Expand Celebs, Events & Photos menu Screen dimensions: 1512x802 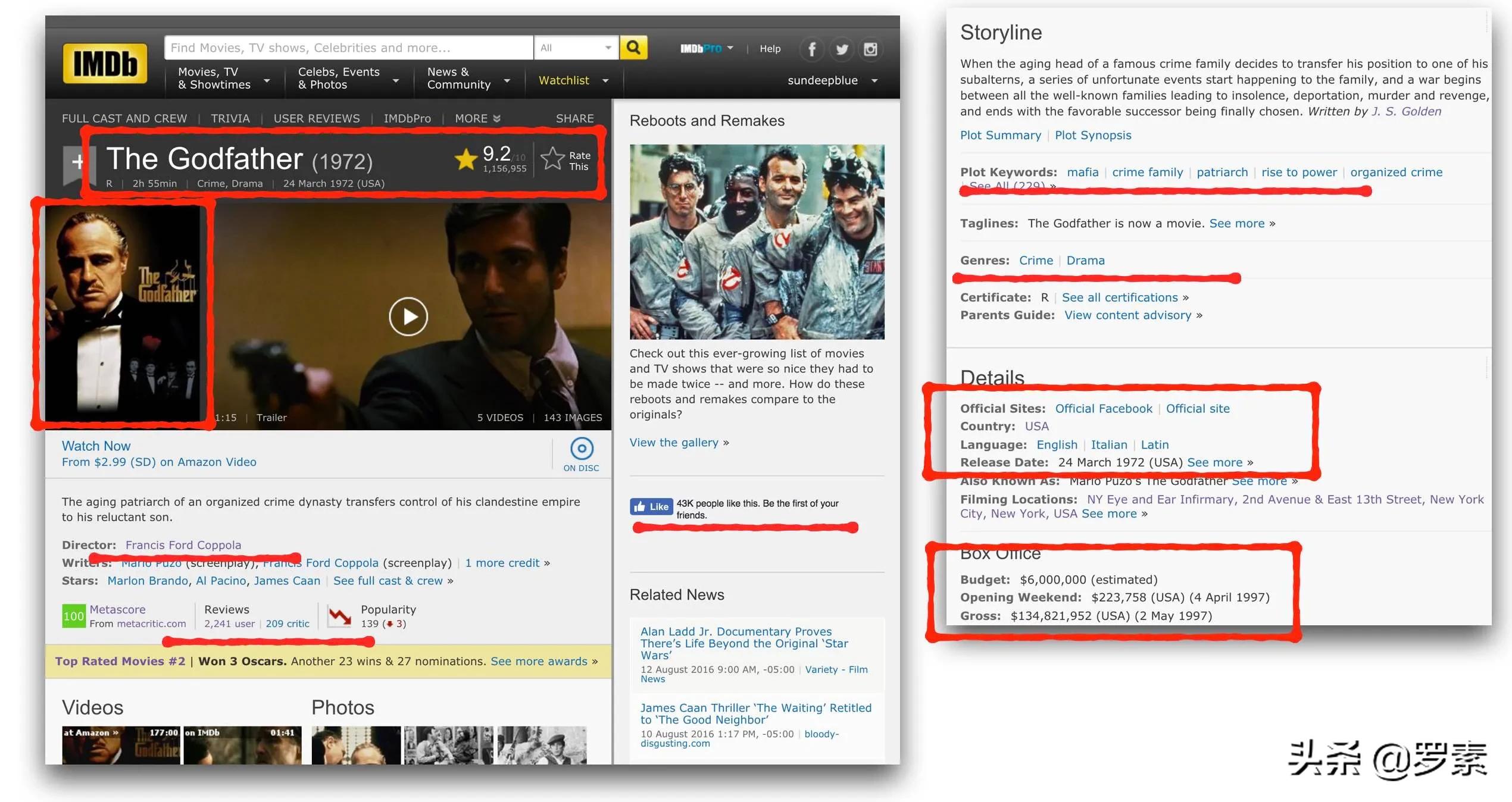(x=348, y=78)
